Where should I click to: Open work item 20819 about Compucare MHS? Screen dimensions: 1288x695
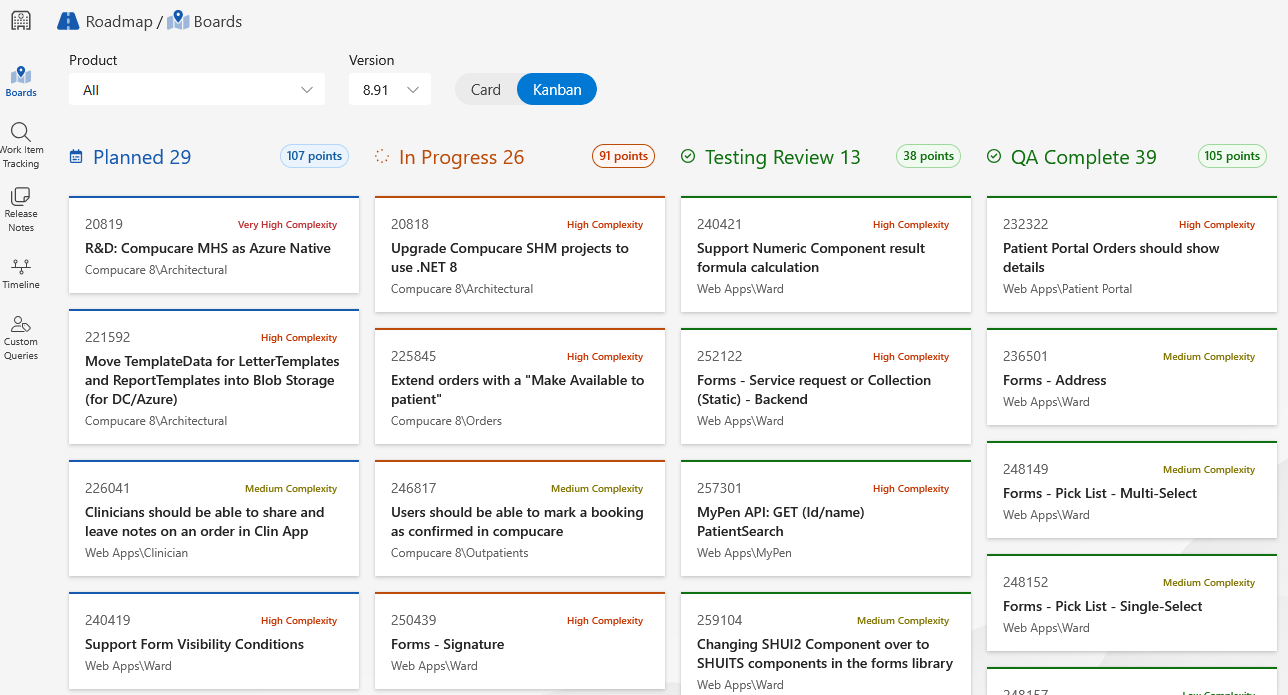pyautogui.click(x=213, y=248)
